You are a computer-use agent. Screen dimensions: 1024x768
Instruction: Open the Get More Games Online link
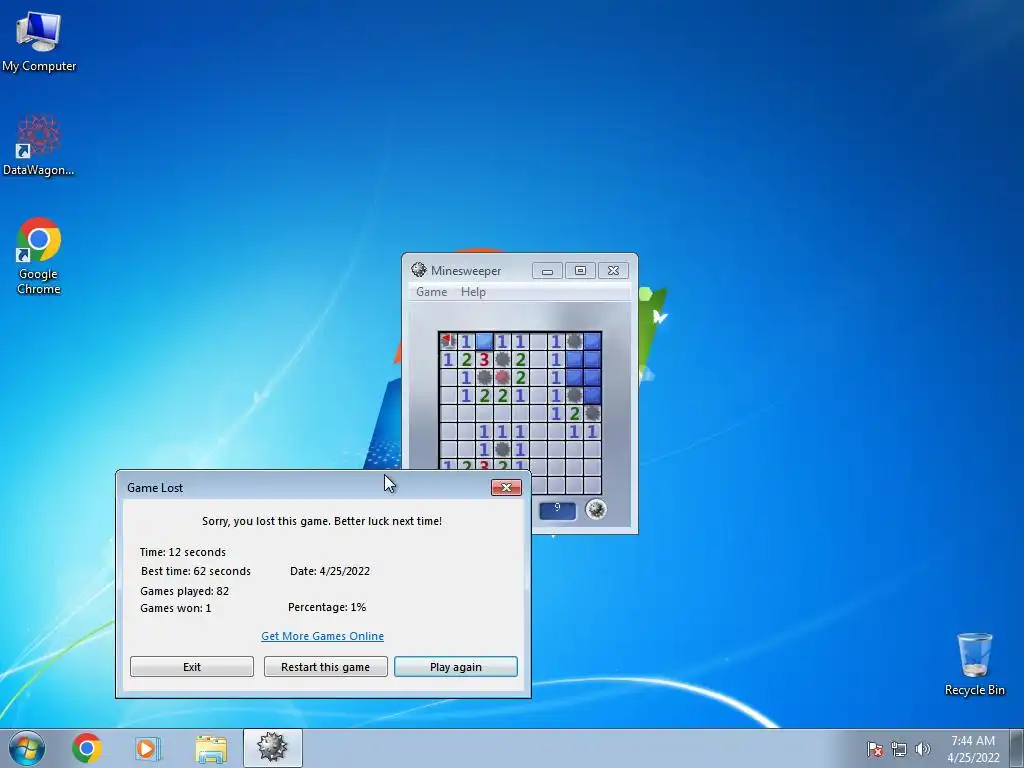tap(323, 636)
